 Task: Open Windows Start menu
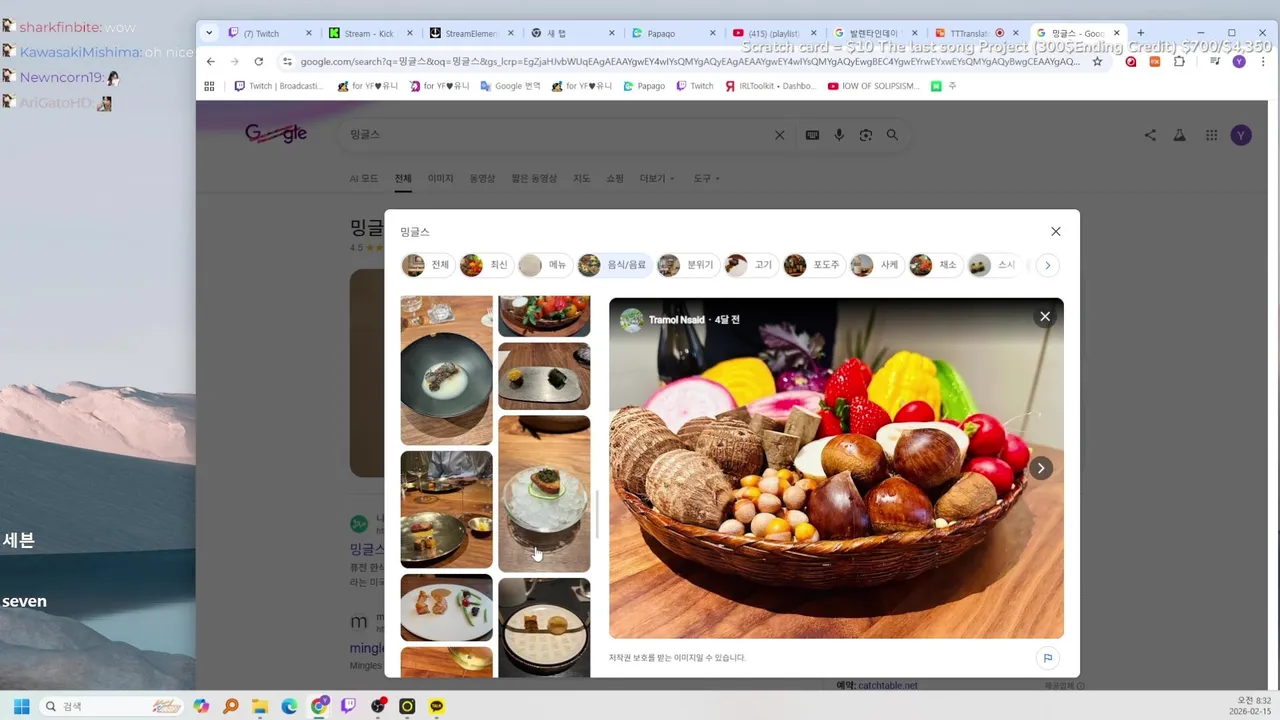click(21, 706)
